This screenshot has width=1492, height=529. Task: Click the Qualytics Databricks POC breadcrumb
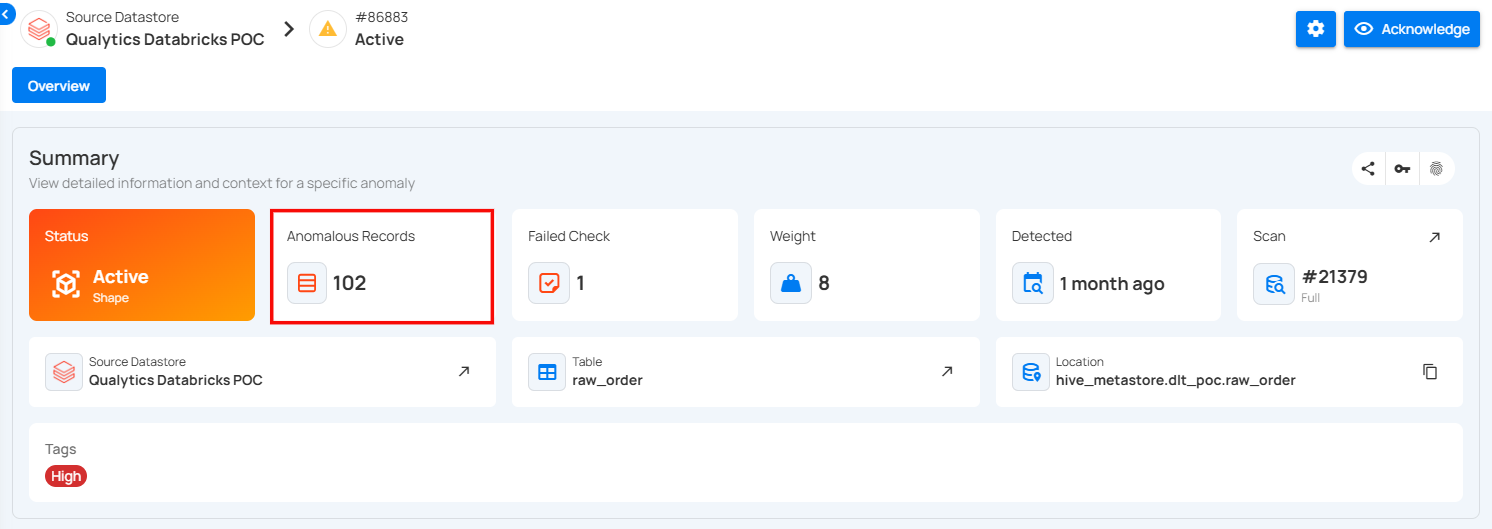click(x=165, y=40)
